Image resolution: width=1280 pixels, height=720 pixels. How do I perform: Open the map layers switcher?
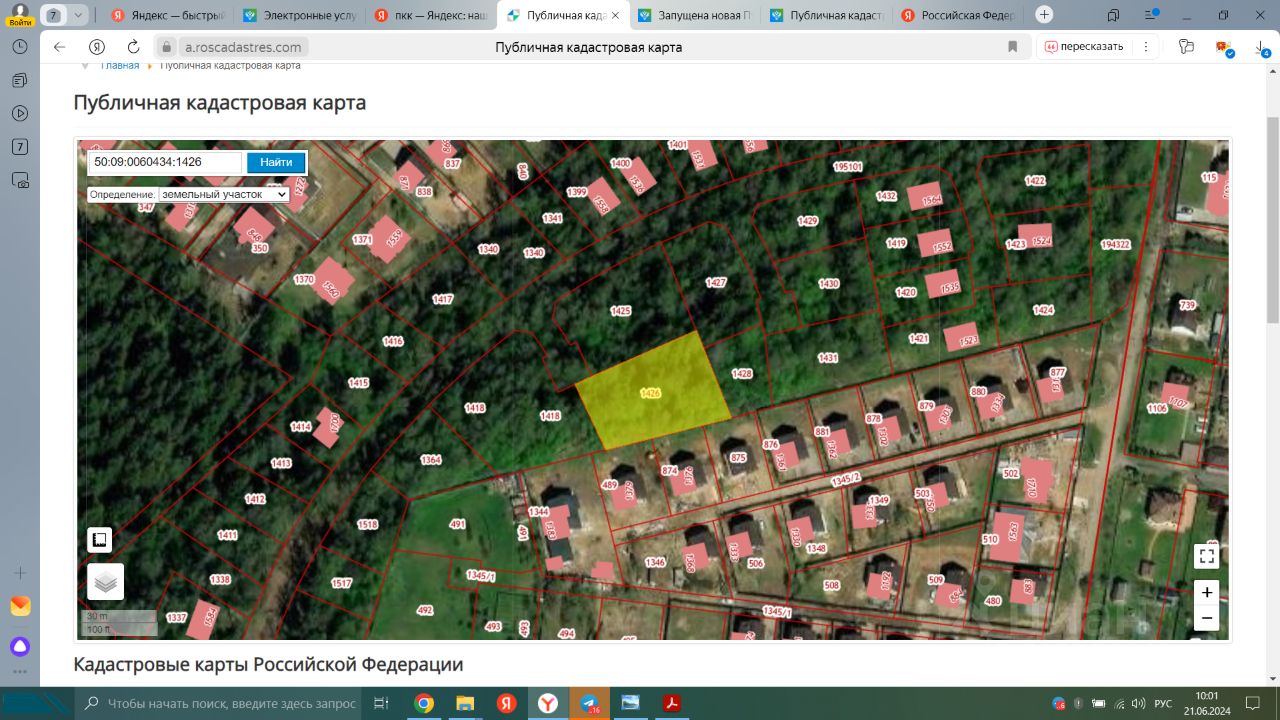click(105, 581)
